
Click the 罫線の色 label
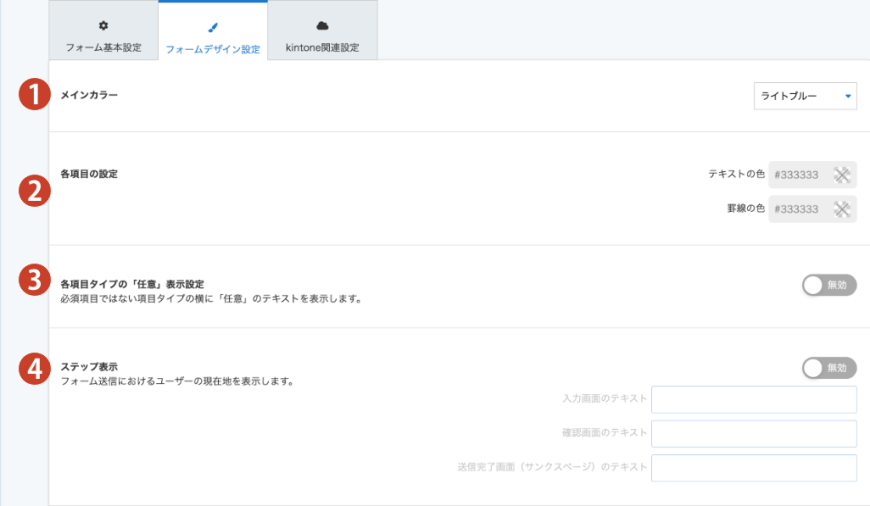[x=746, y=208]
